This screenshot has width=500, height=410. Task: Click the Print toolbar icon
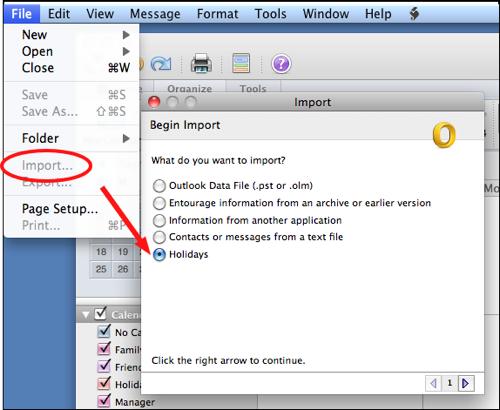pyautogui.click(x=201, y=63)
